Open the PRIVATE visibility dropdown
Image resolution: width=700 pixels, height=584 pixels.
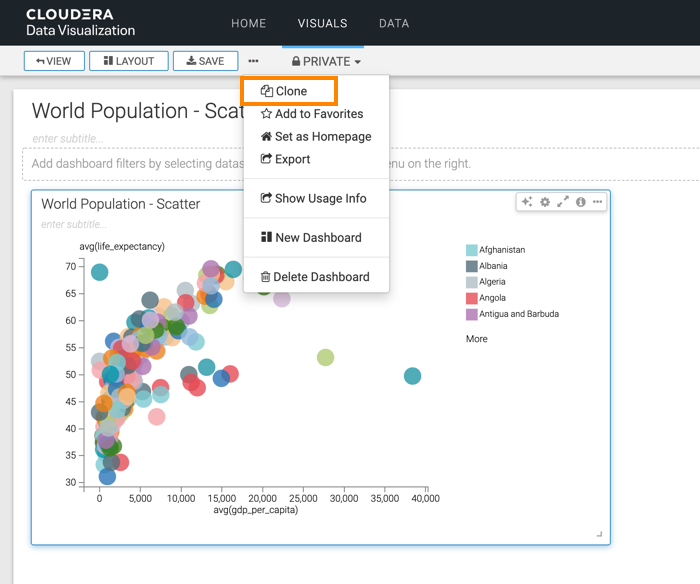(325, 61)
